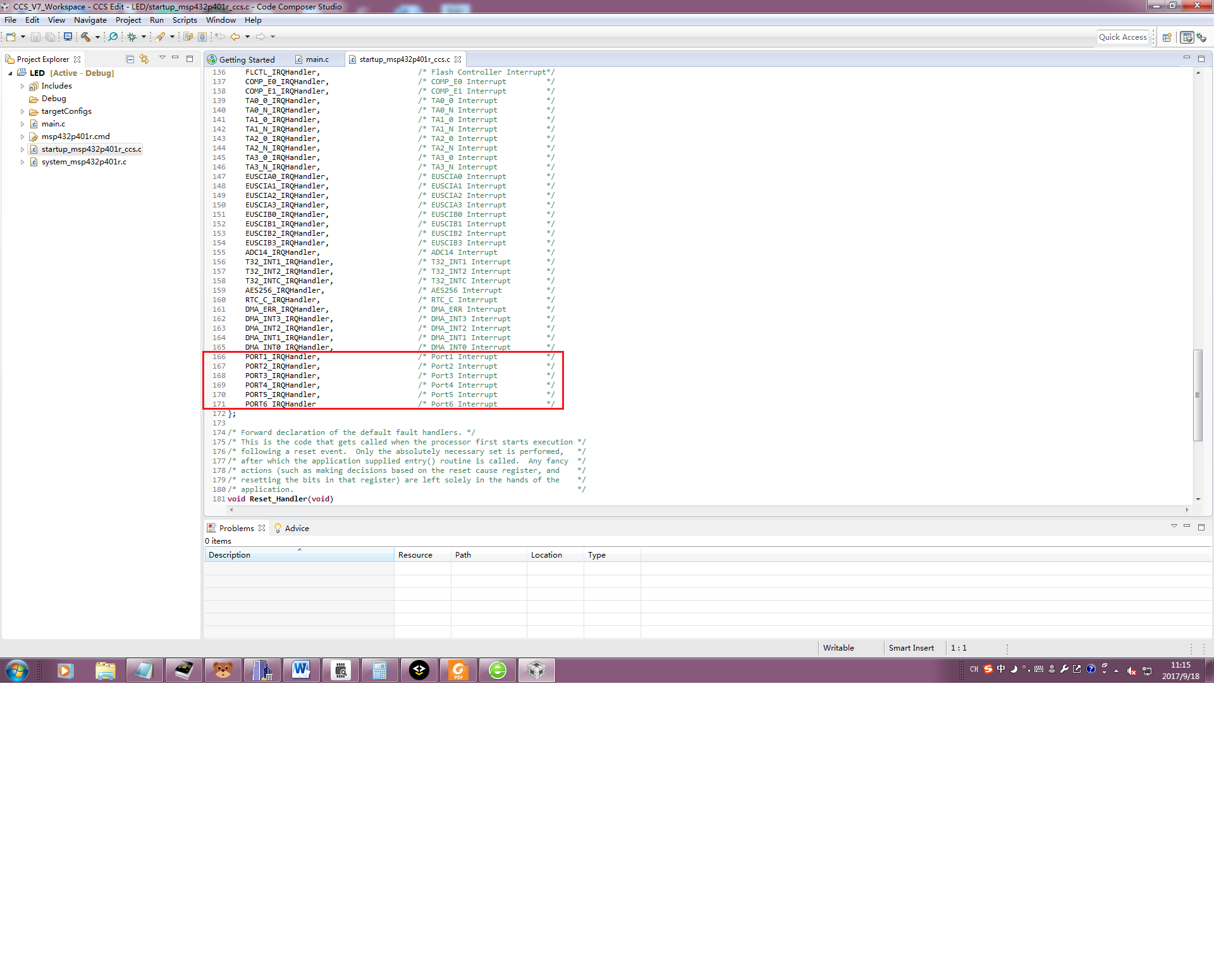
Task: Collapse all in Project Explorer
Action: click(130, 59)
